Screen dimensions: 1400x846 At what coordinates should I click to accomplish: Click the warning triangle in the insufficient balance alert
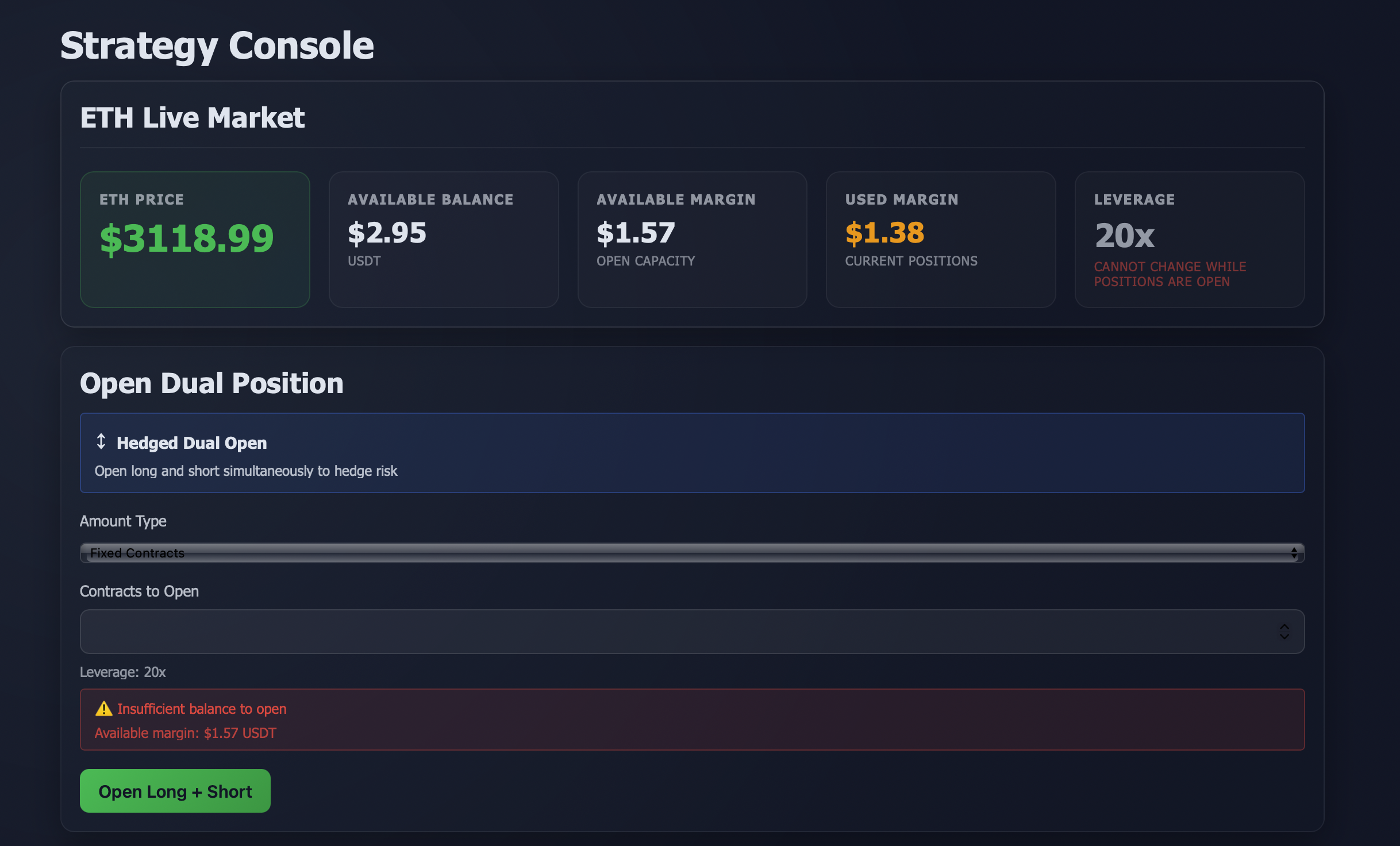click(x=104, y=709)
